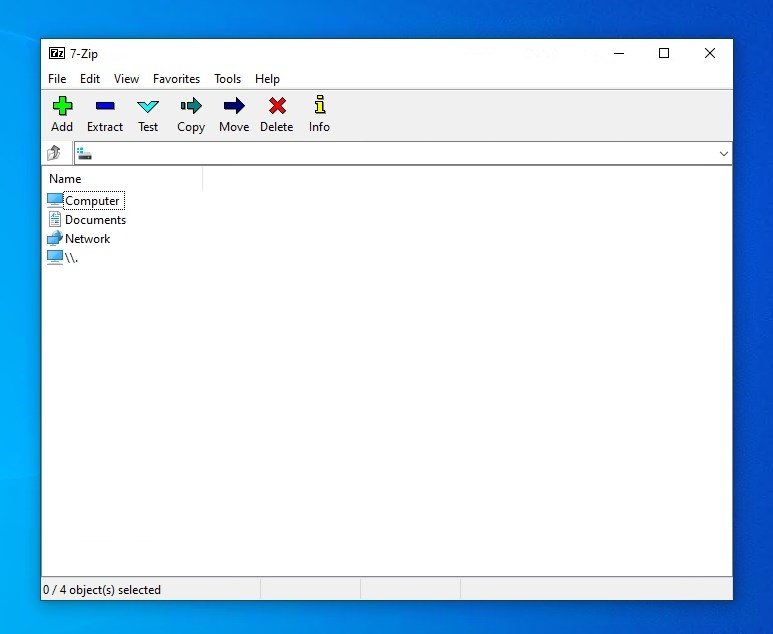
Task: Click the drive icon in the address bar
Action: 84,154
